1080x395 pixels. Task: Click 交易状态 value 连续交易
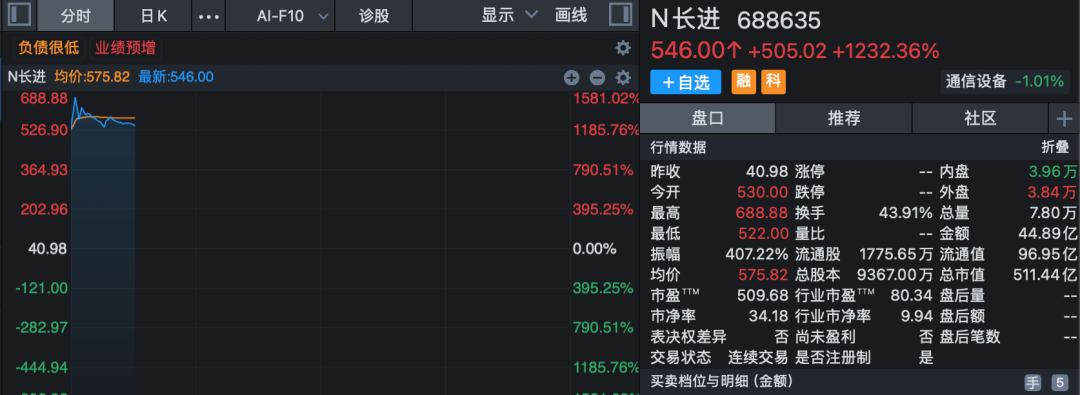(758, 358)
